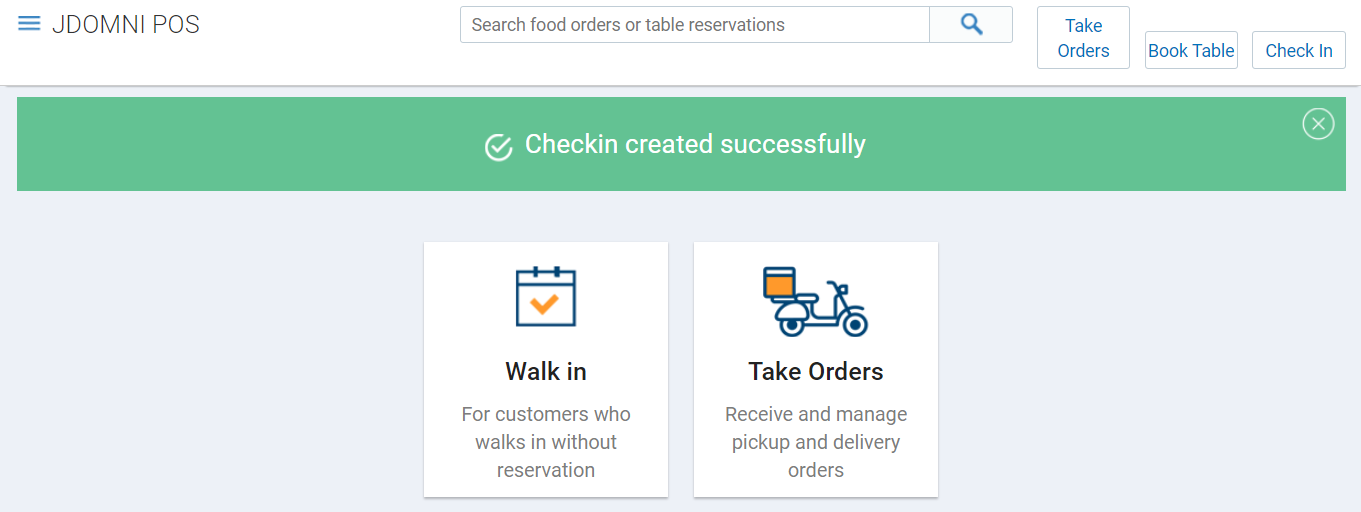Click the Check In button
Image resolution: width=1361 pixels, height=512 pixels.
tap(1299, 50)
